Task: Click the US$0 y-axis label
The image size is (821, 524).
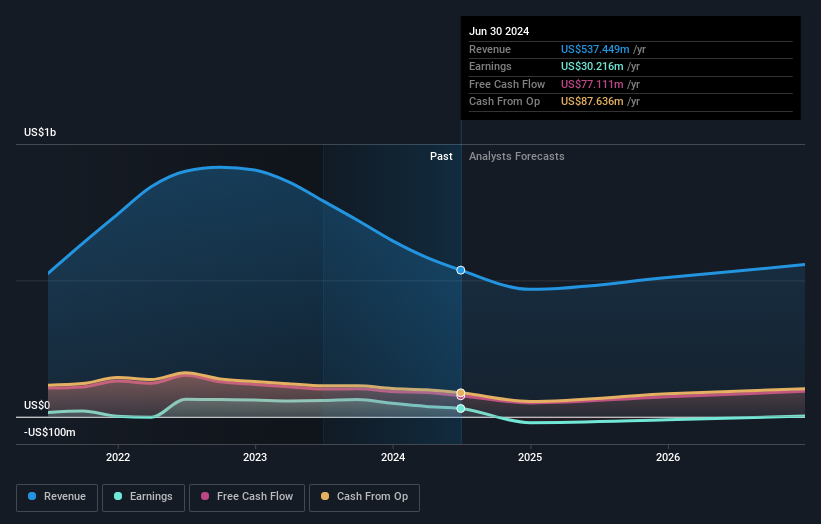Action: point(37,405)
